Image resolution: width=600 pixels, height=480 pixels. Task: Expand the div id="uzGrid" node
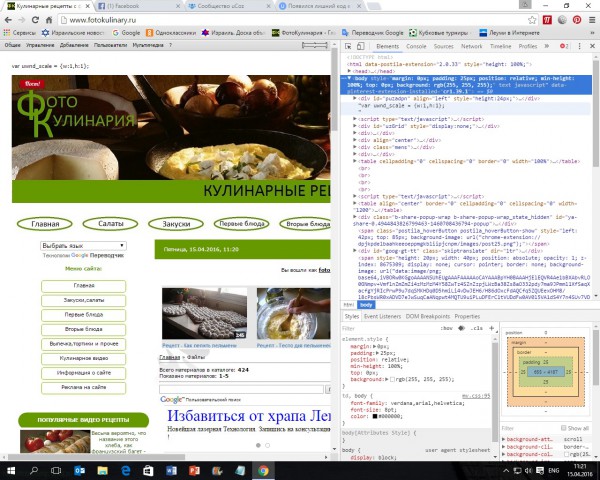[x=355, y=126]
